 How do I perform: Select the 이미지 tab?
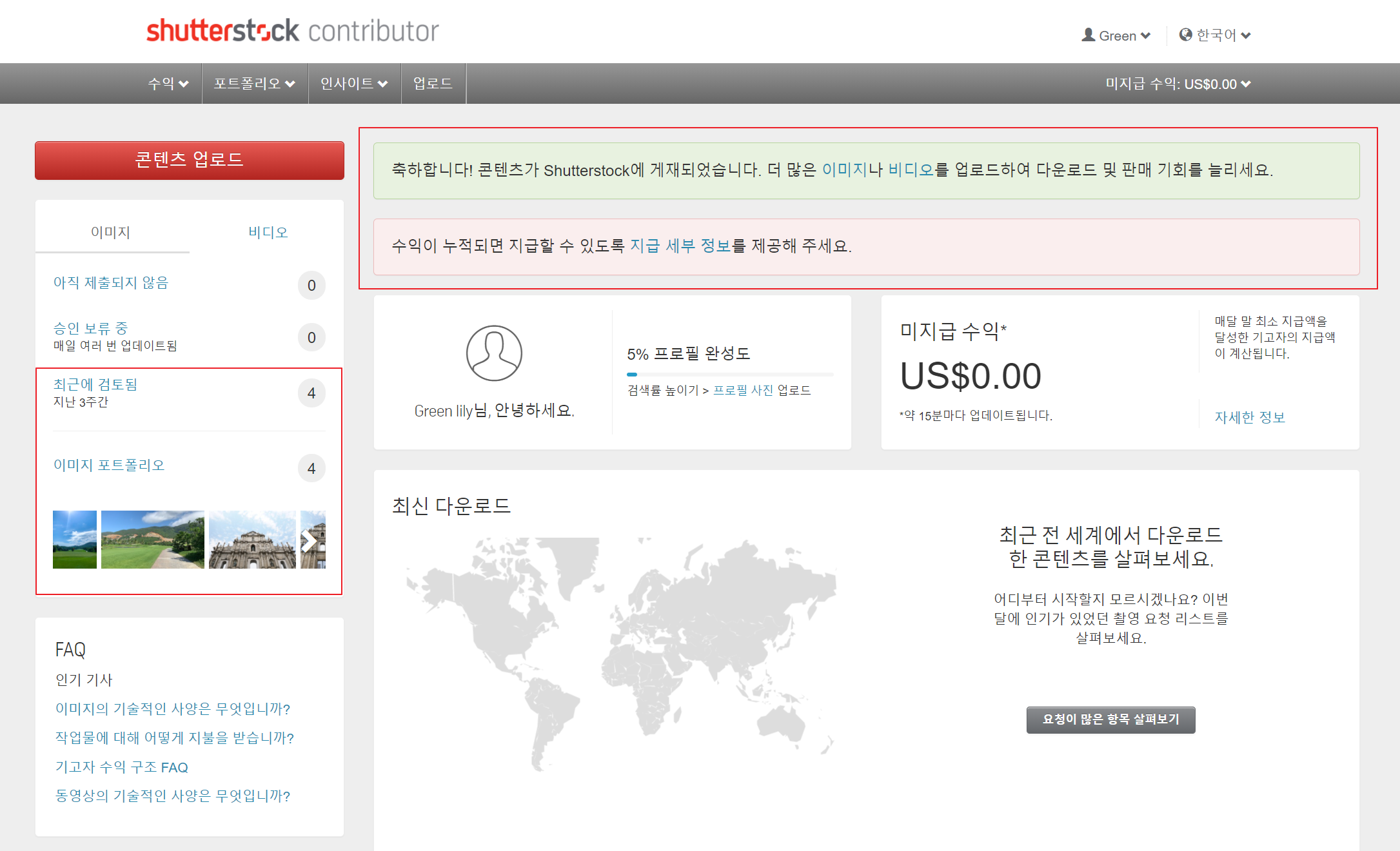coord(111,232)
